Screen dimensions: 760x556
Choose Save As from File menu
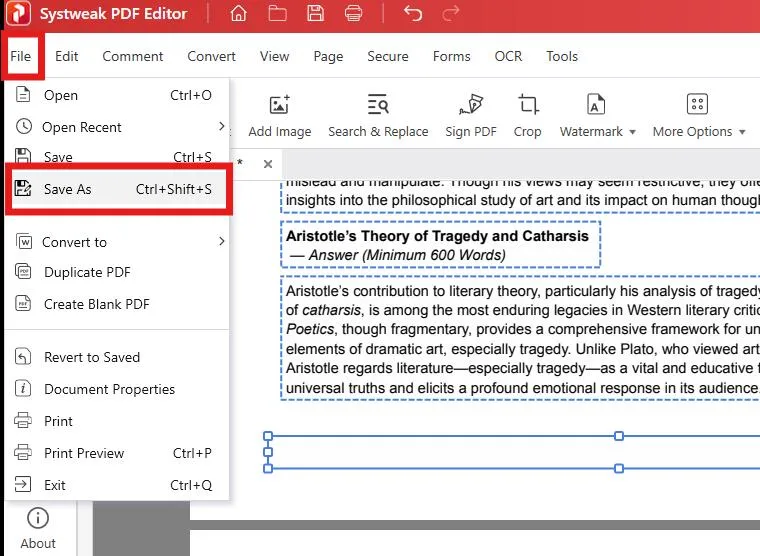tap(117, 189)
